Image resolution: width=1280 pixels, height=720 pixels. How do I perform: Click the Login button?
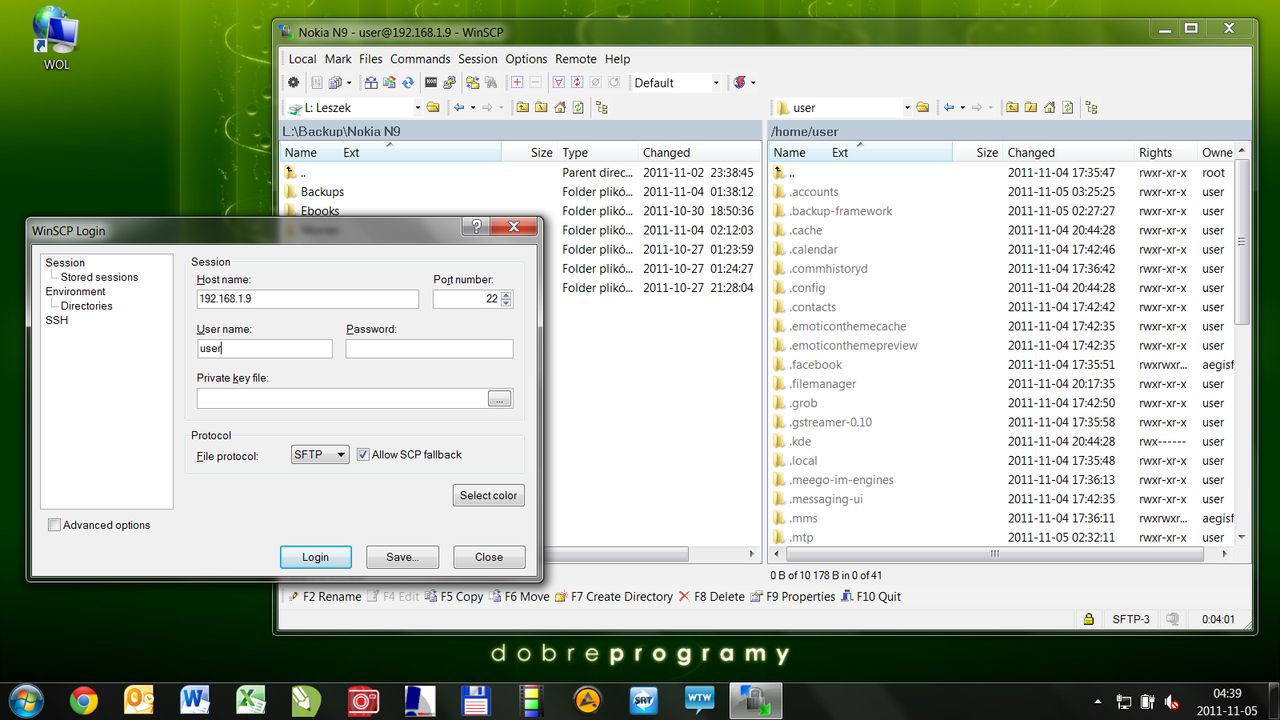tap(315, 557)
